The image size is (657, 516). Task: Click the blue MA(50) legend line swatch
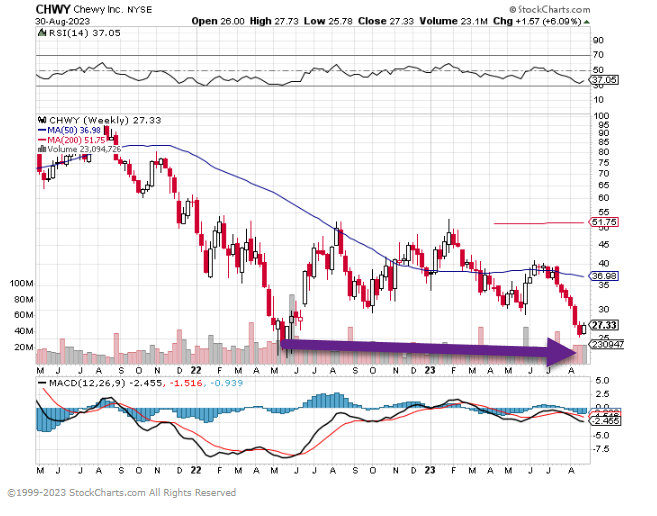click(x=42, y=130)
